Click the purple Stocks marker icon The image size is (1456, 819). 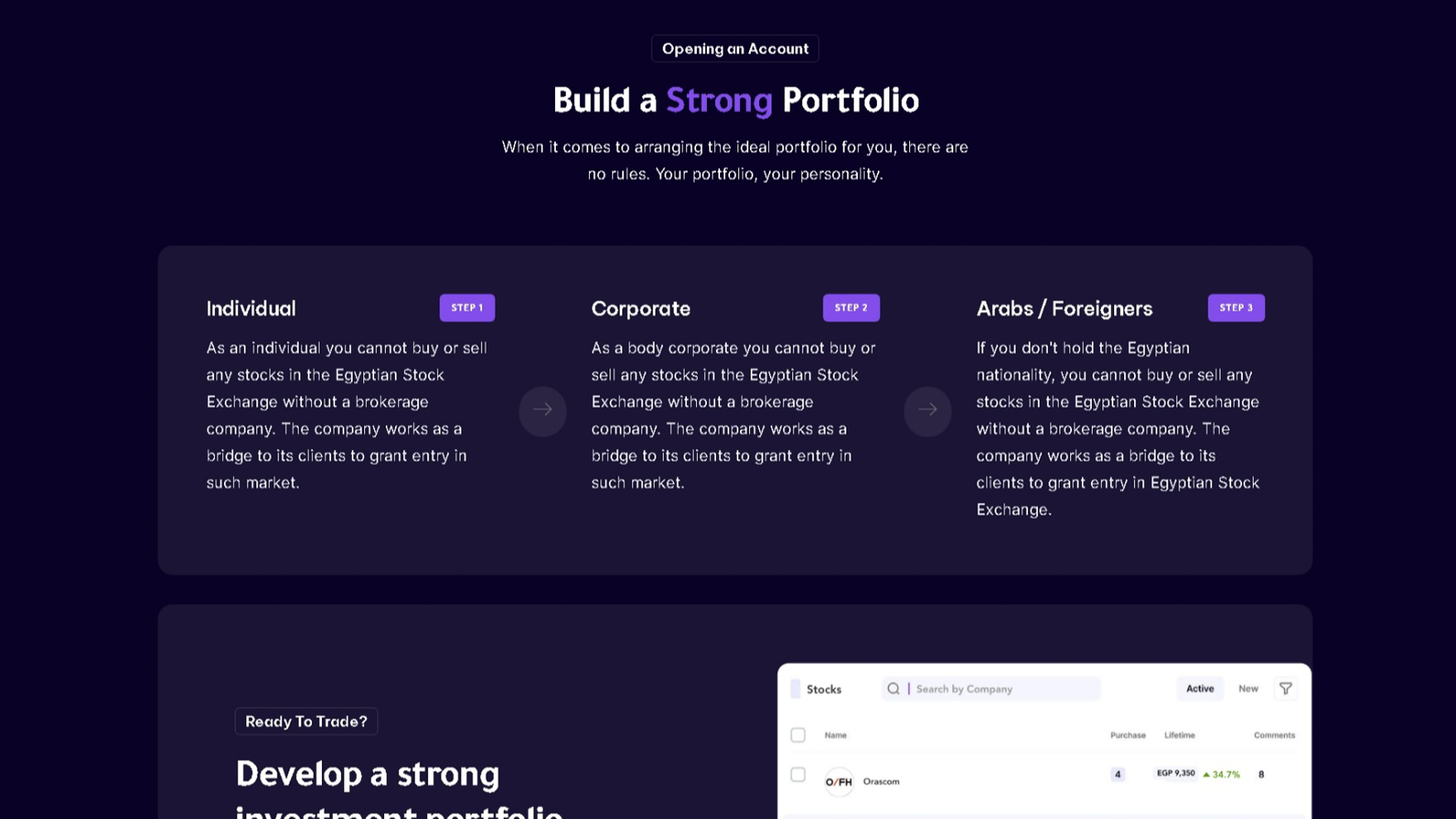(795, 689)
